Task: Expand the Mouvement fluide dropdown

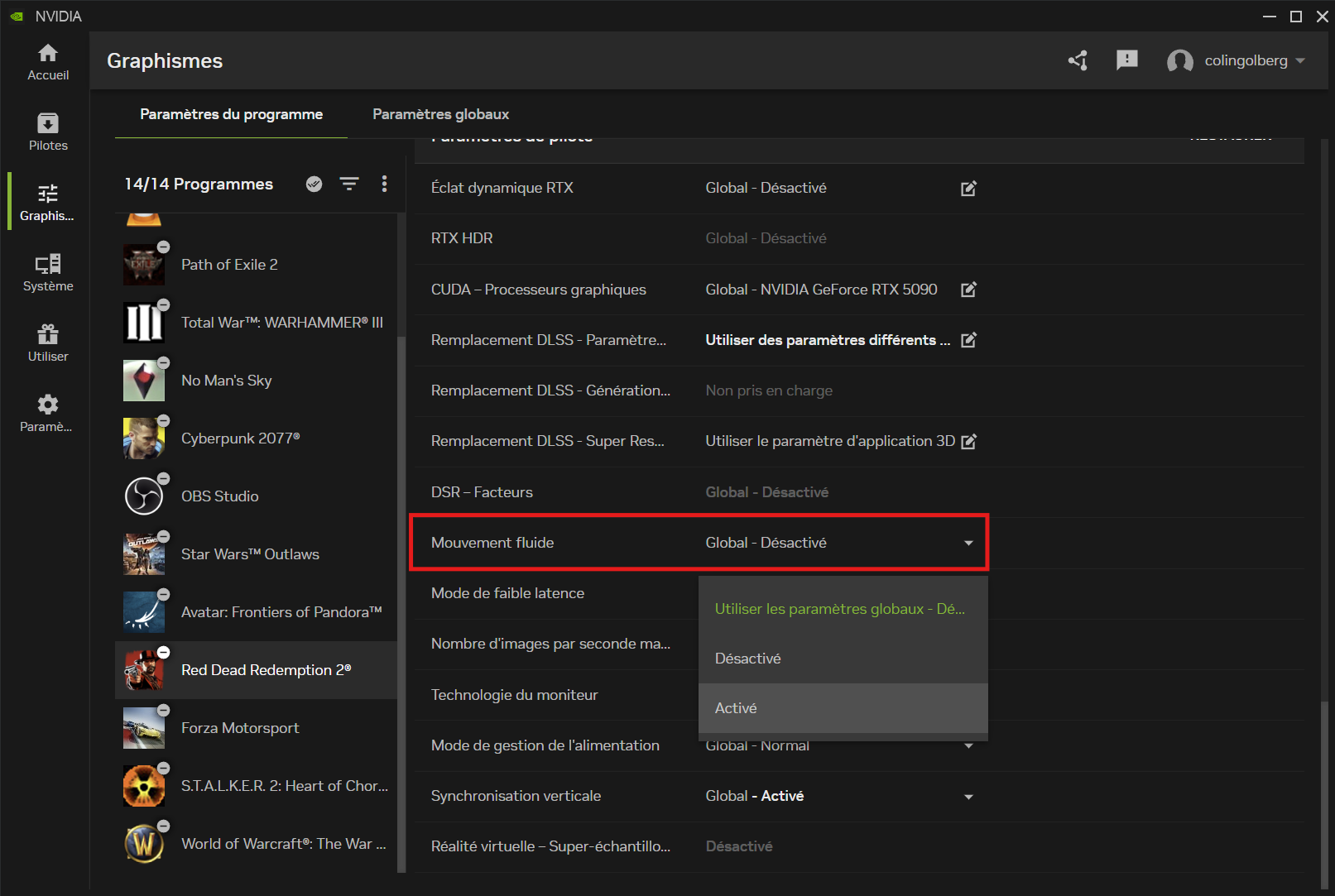Action: (x=968, y=543)
